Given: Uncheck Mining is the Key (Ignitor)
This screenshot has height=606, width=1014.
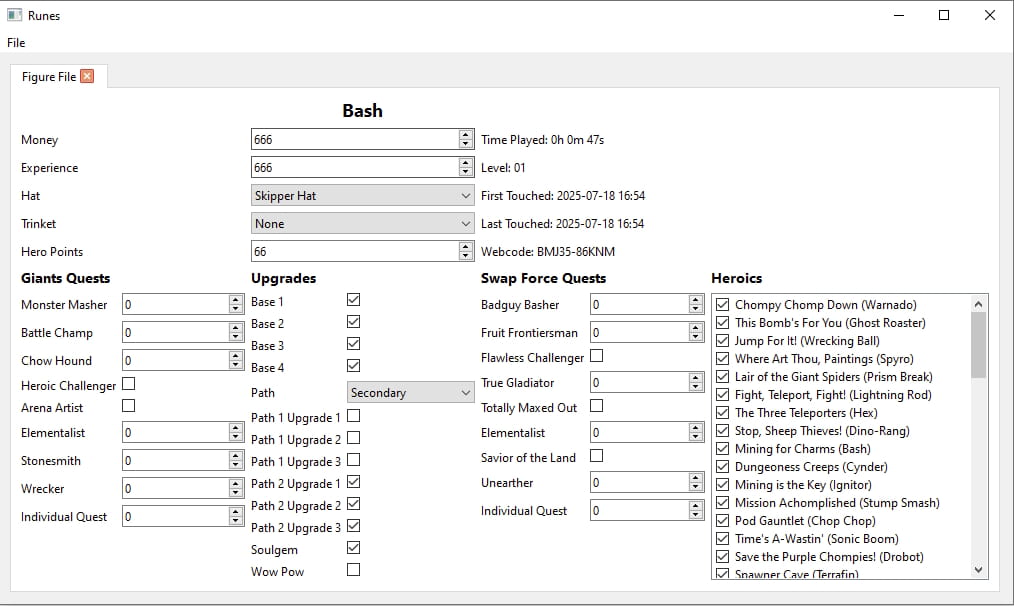Looking at the screenshot, I should [723, 484].
